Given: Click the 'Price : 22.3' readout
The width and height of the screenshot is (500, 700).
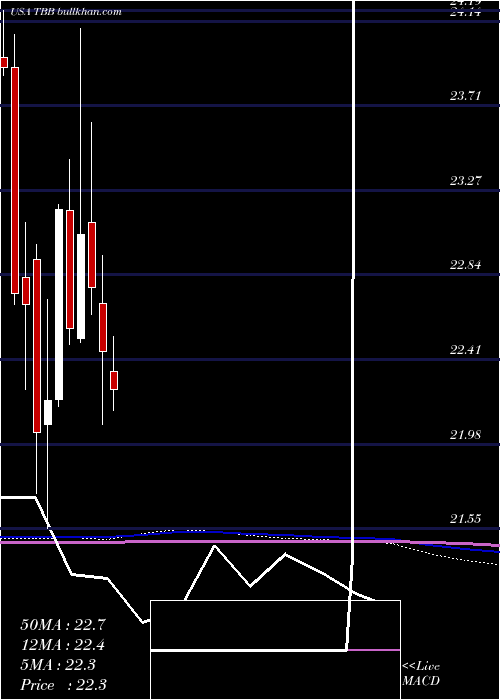Looking at the screenshot, I should point(63,685).
